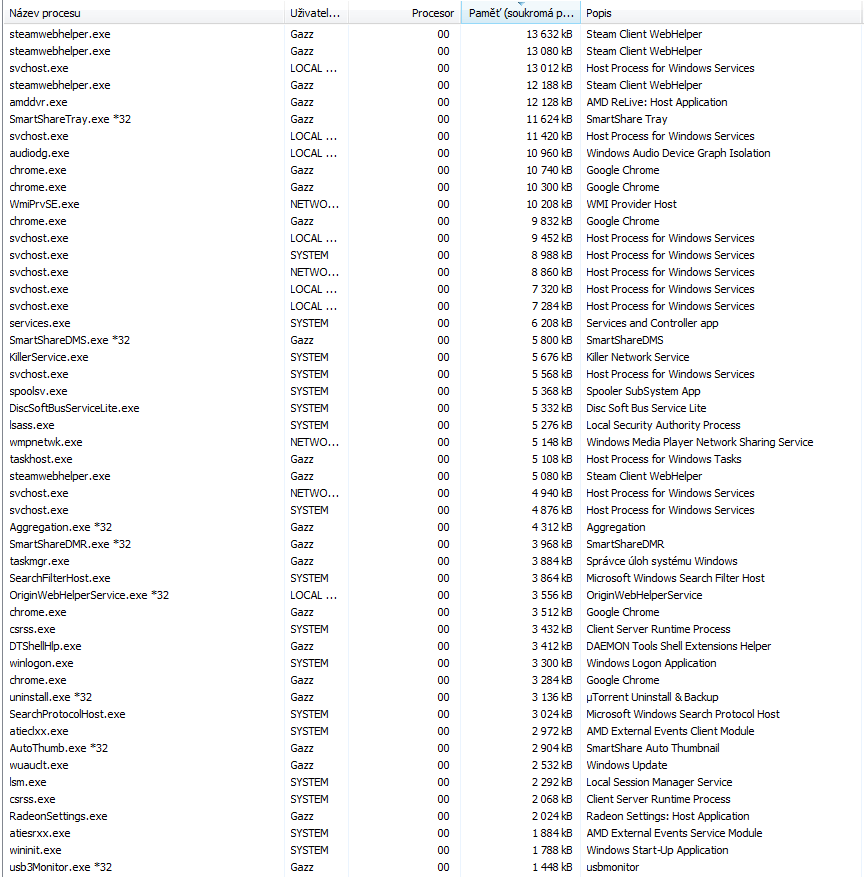Select the spoolsv.exe process
This screenshot has height=882, width=864.
click(433, 391)
